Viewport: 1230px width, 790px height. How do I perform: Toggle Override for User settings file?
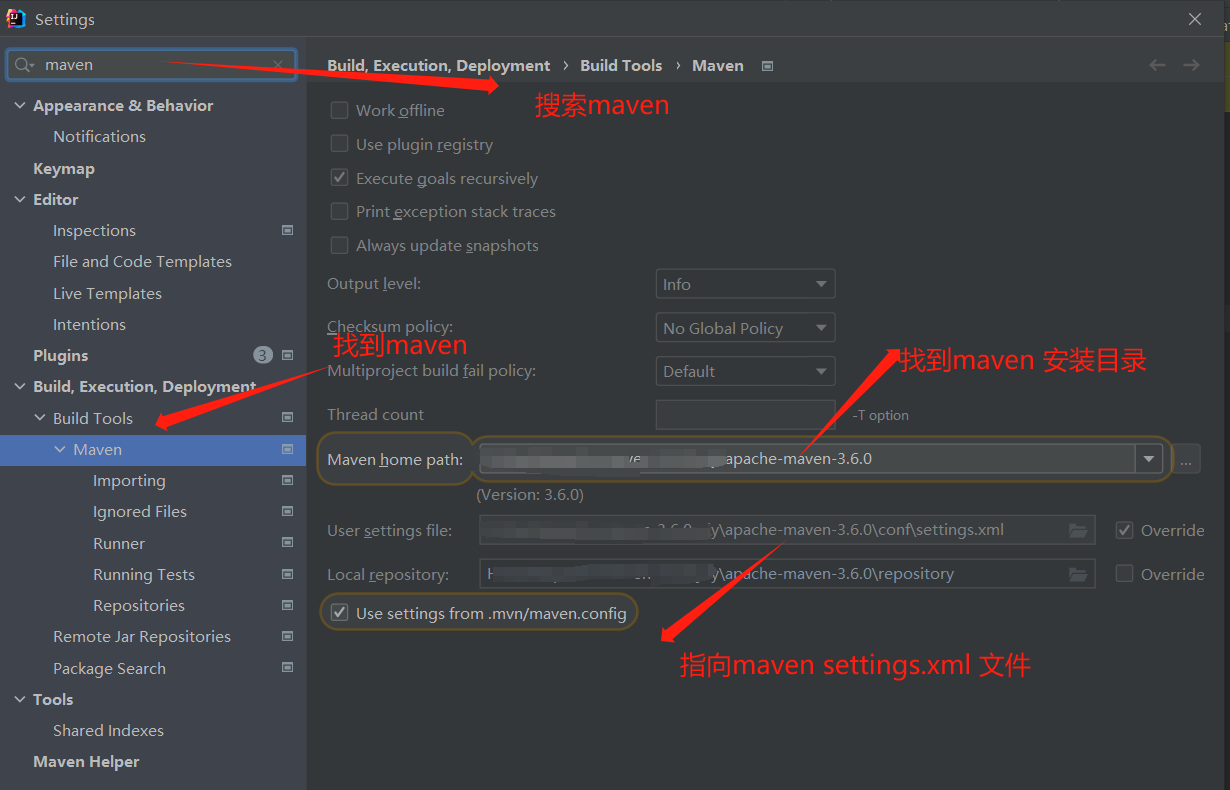pos(1125,530)
